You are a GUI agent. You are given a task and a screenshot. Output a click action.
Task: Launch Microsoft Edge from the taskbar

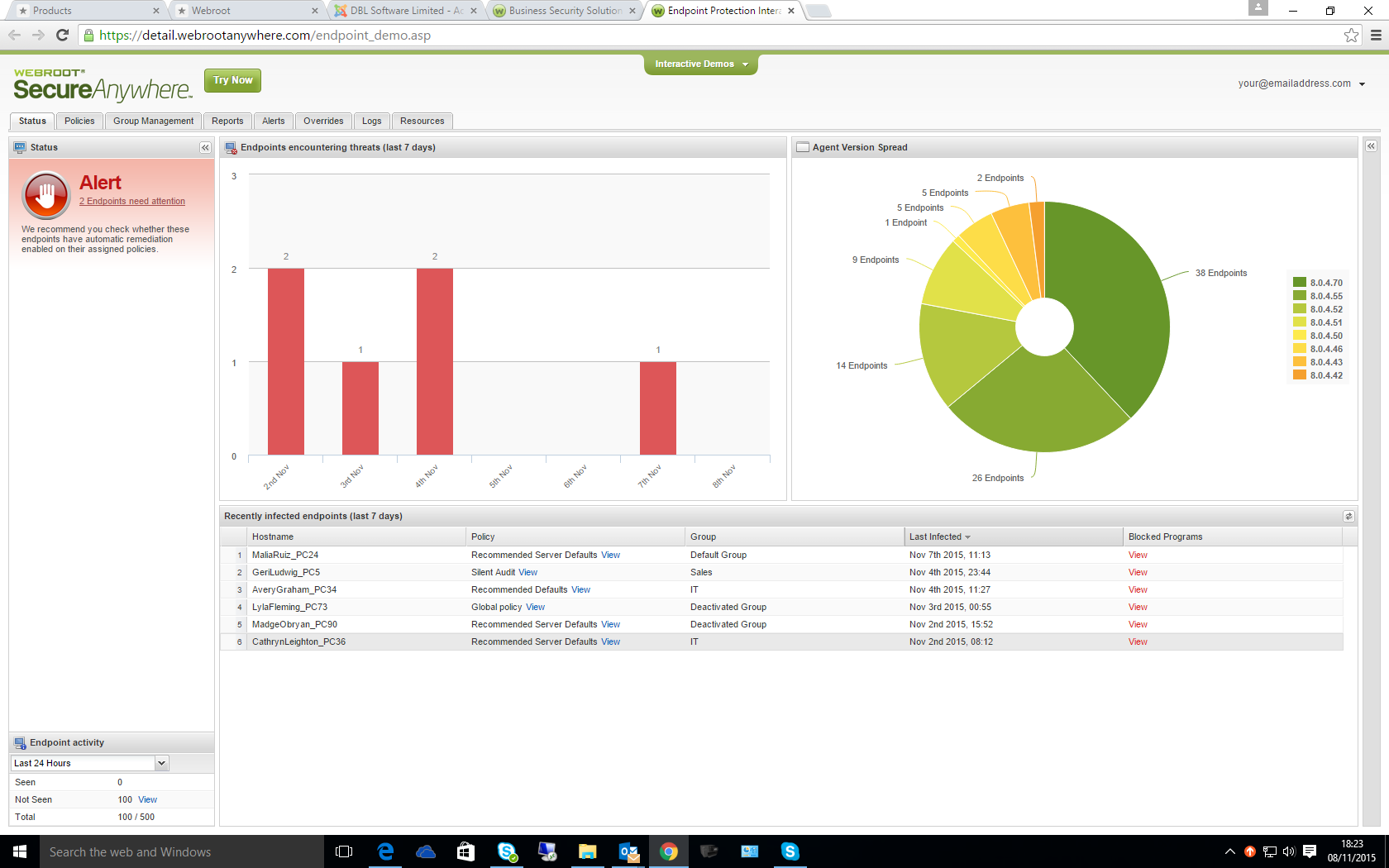385,851
